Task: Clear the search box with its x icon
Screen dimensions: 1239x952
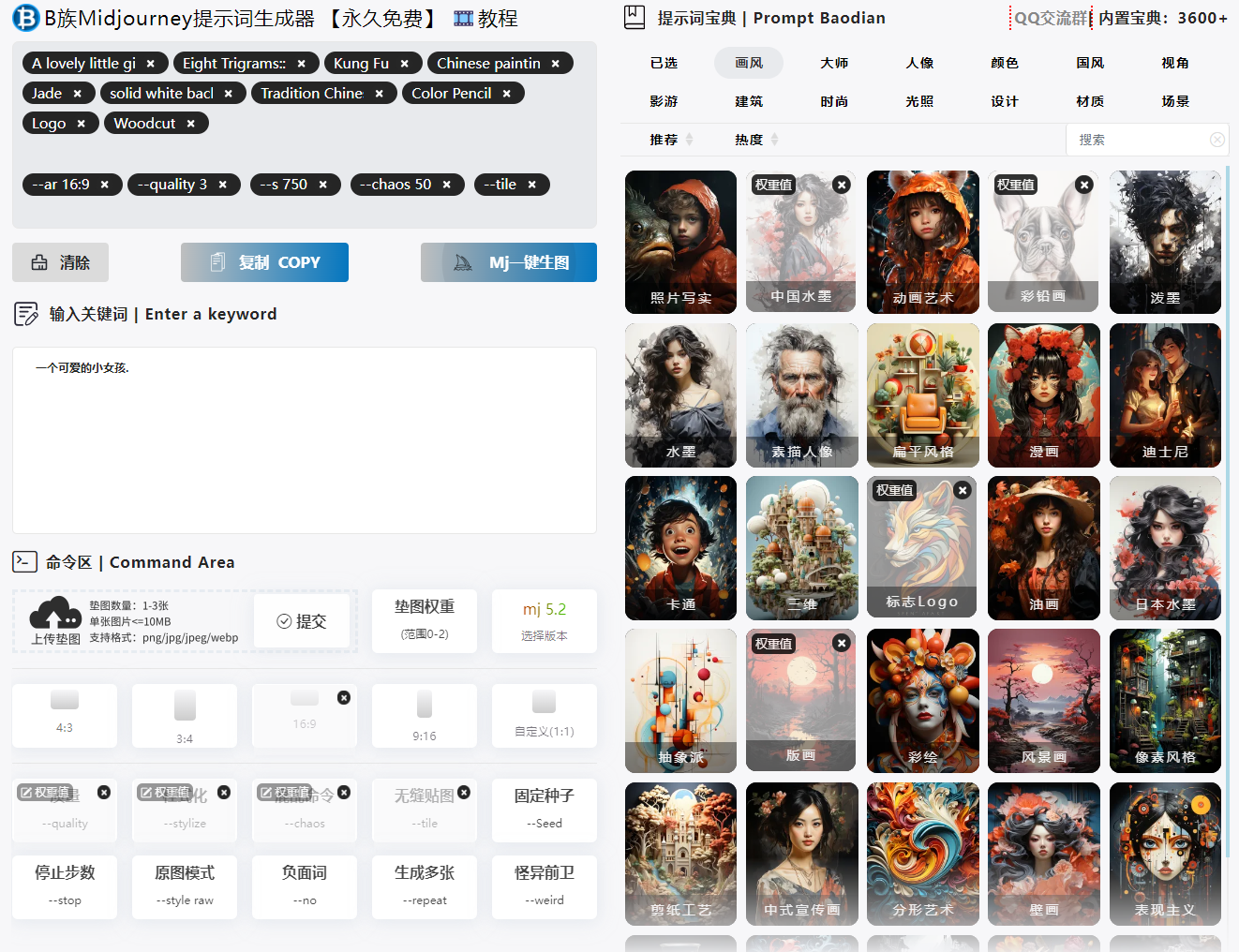Action: tap(1217, 140)
